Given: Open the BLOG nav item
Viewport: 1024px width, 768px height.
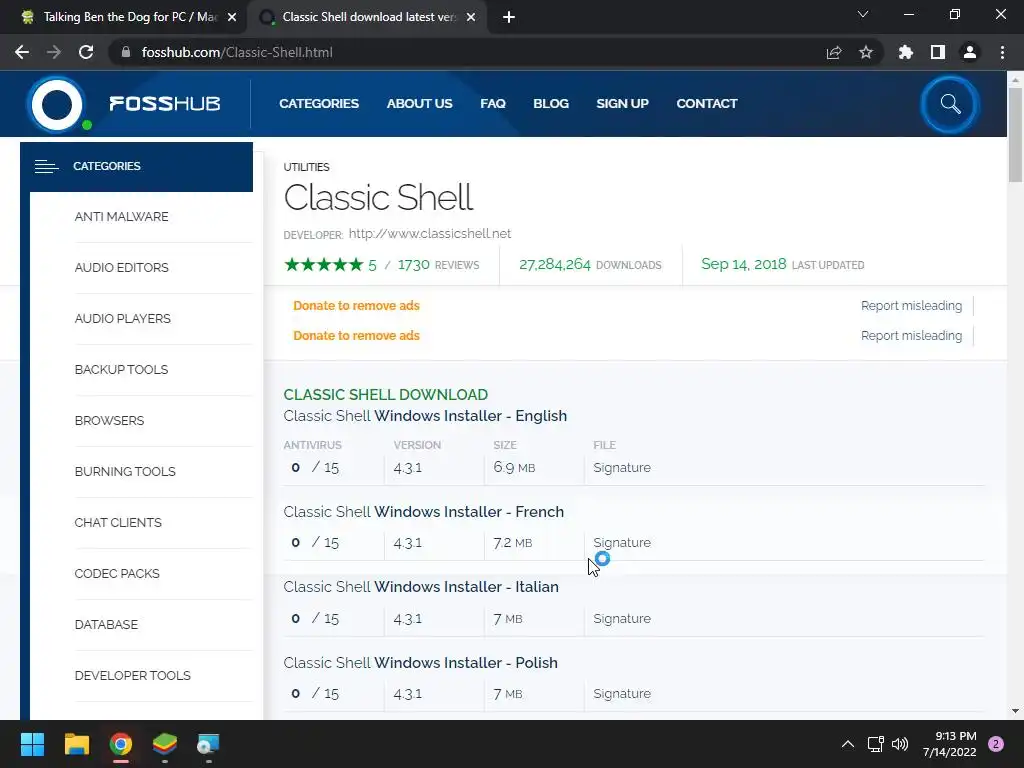Looking at the screenshot, I should click(x=551, y=104).
